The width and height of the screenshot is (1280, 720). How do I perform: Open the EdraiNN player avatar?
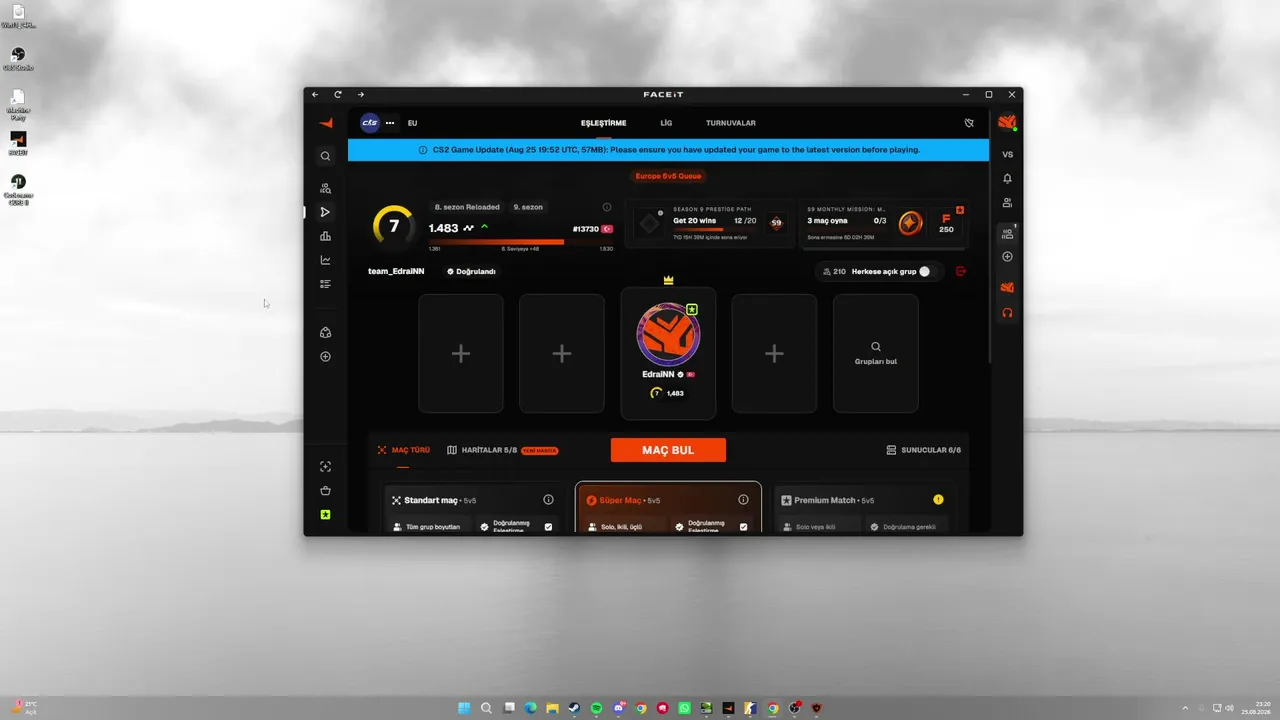point(668,334)
